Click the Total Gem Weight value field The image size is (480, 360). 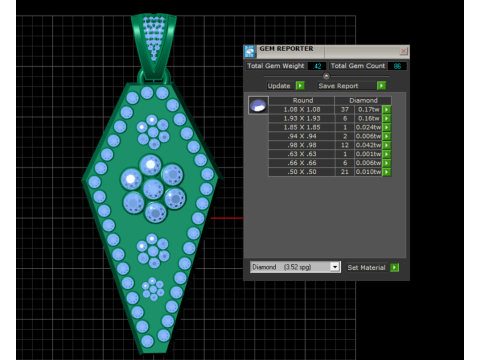317,66
